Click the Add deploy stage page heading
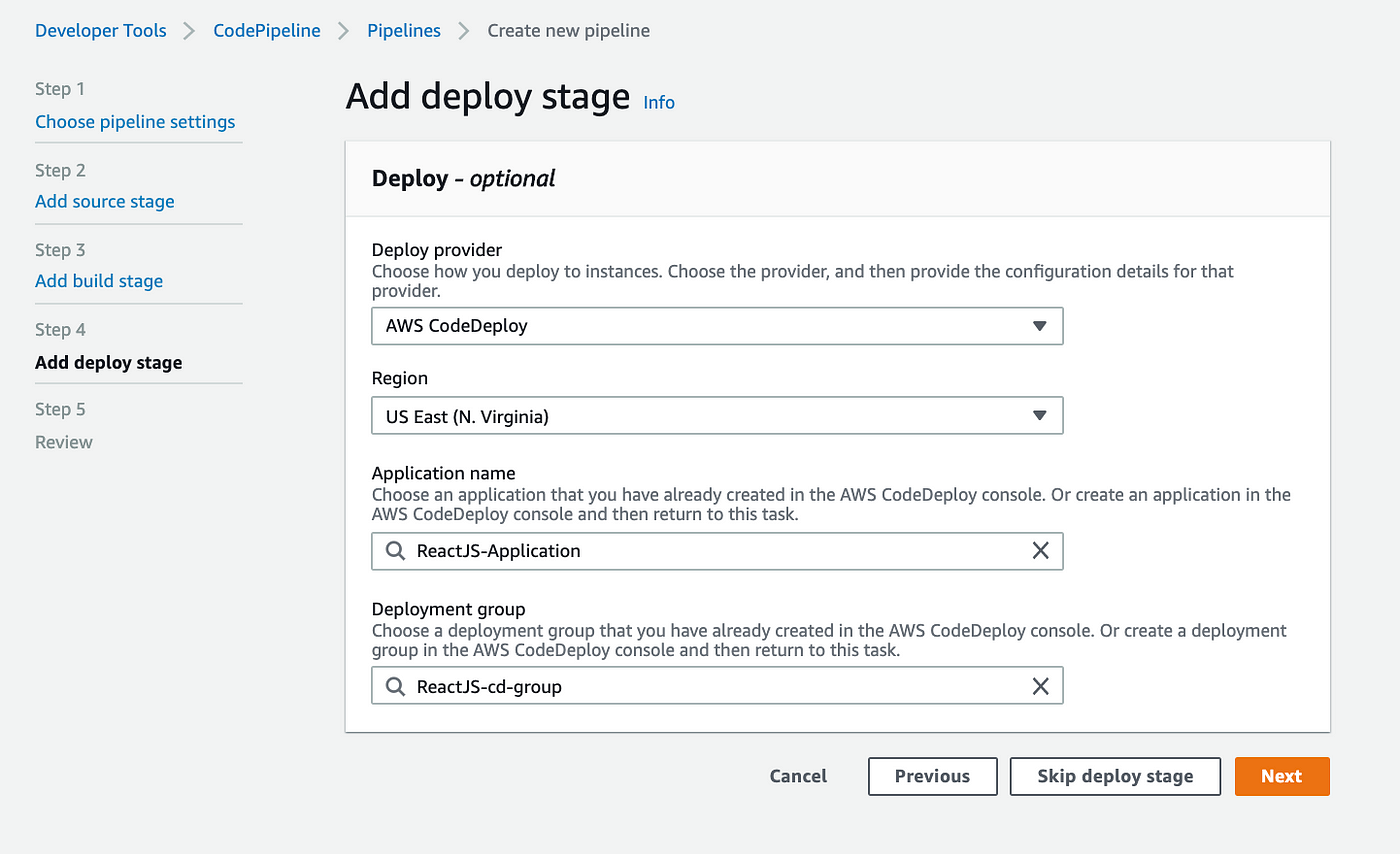This screenshot has height=854, width=1400. (x=488, y=98)
